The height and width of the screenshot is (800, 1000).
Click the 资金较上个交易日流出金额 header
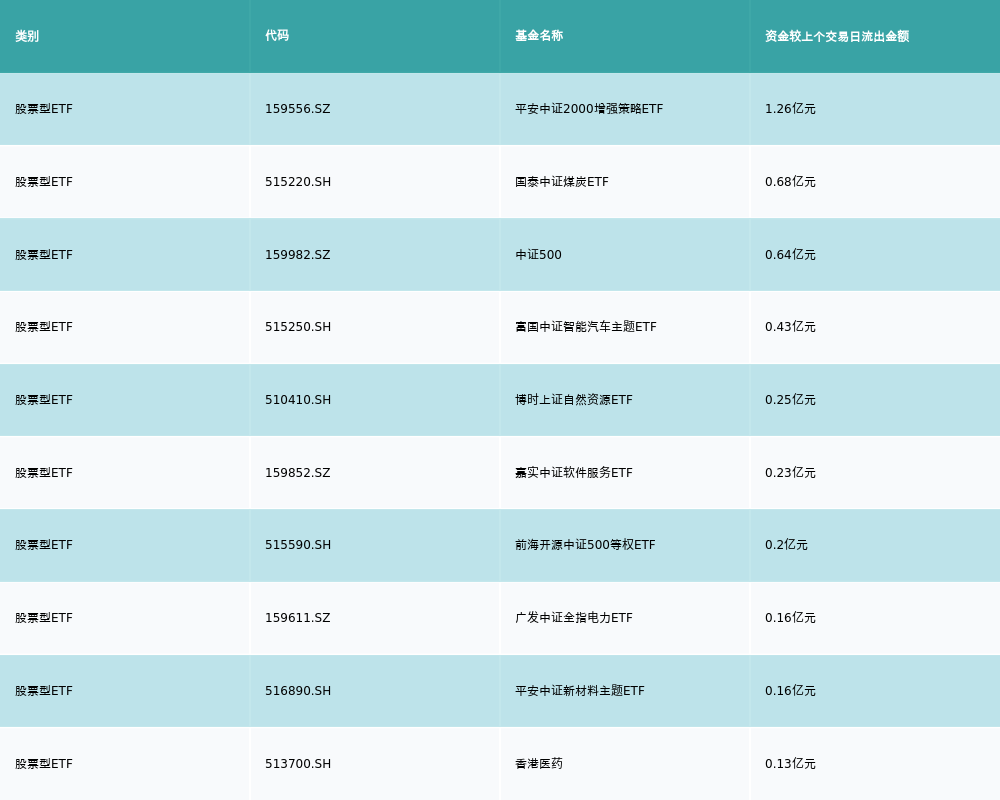point(837,36)
